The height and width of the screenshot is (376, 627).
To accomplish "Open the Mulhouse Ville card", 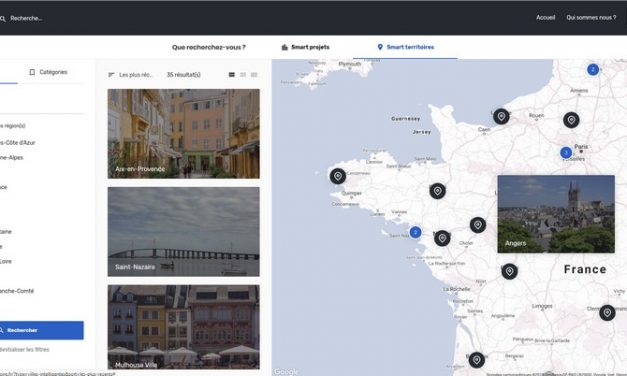I will [184, 327].
